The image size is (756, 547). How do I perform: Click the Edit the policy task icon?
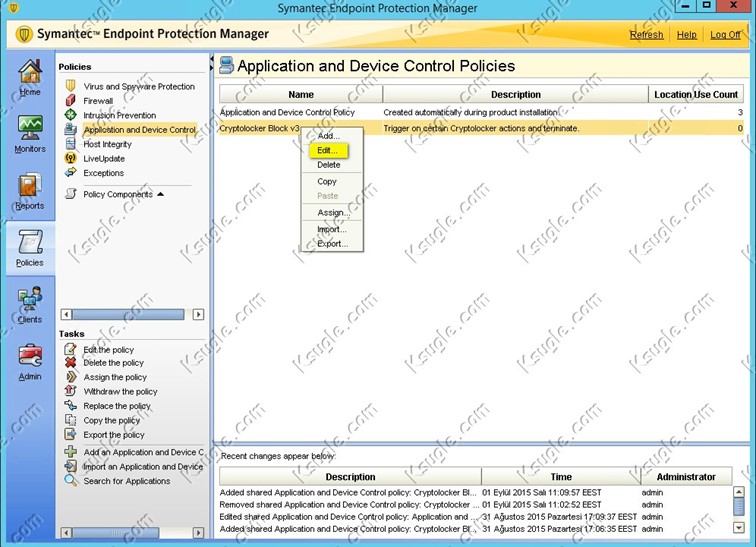70,349
